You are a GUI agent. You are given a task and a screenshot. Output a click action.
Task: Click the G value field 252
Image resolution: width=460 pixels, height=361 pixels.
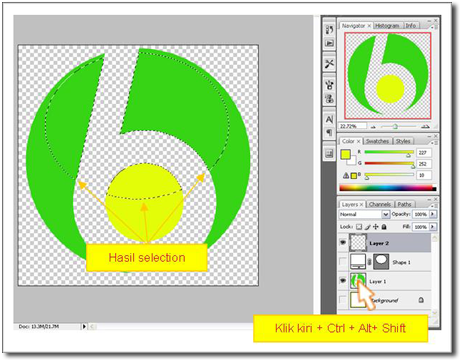(x=424, y=164)
